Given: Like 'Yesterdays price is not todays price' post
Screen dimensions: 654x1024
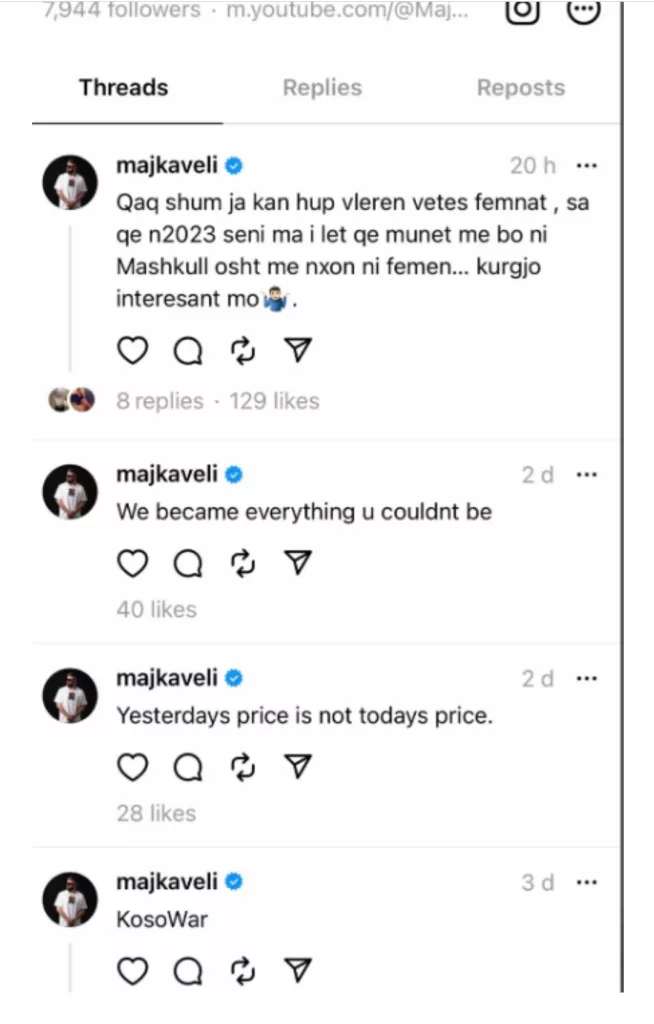Looking at the screenshot, I should tap(133, 767).
